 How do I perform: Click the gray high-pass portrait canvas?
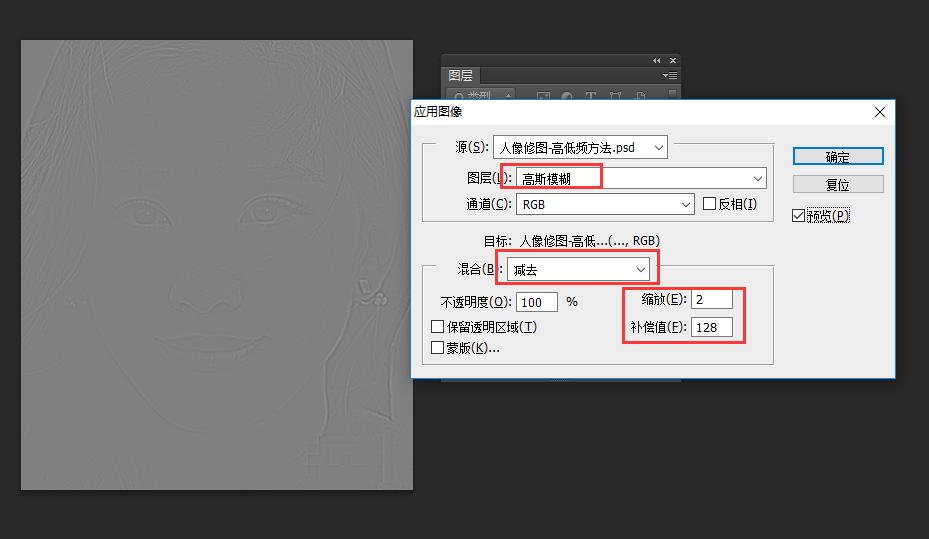217,265
